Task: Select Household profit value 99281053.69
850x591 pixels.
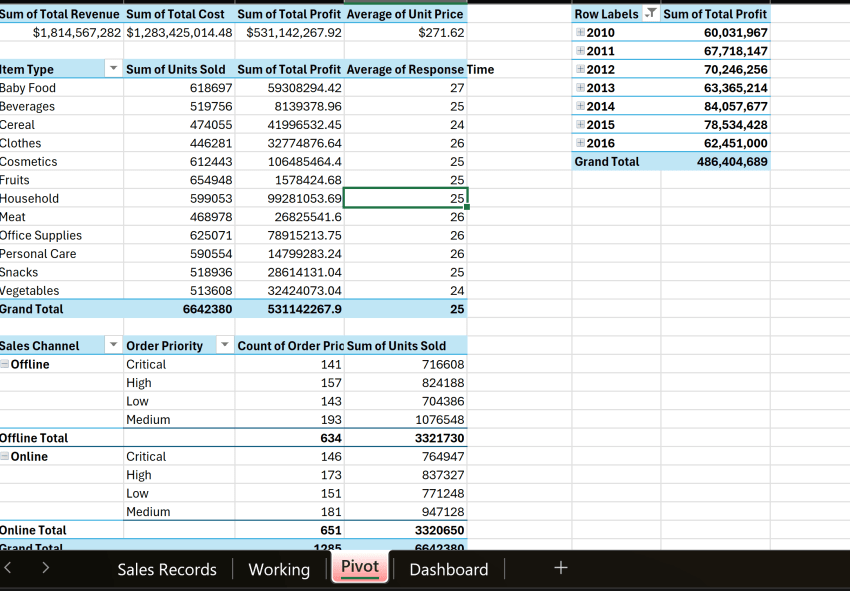Action: (x=290, y=198)
